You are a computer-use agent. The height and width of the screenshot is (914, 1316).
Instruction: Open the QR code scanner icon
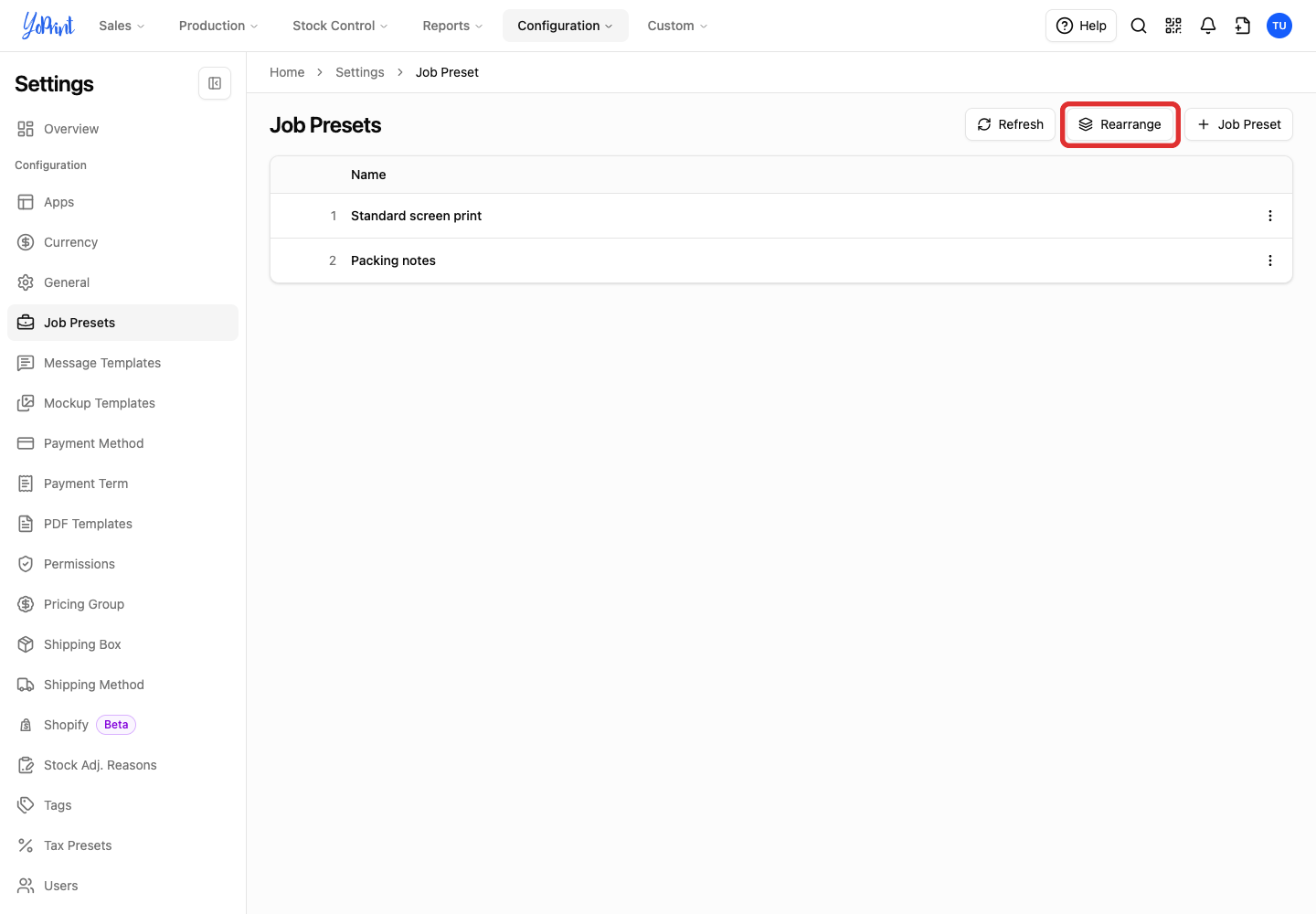(1173, 26)
